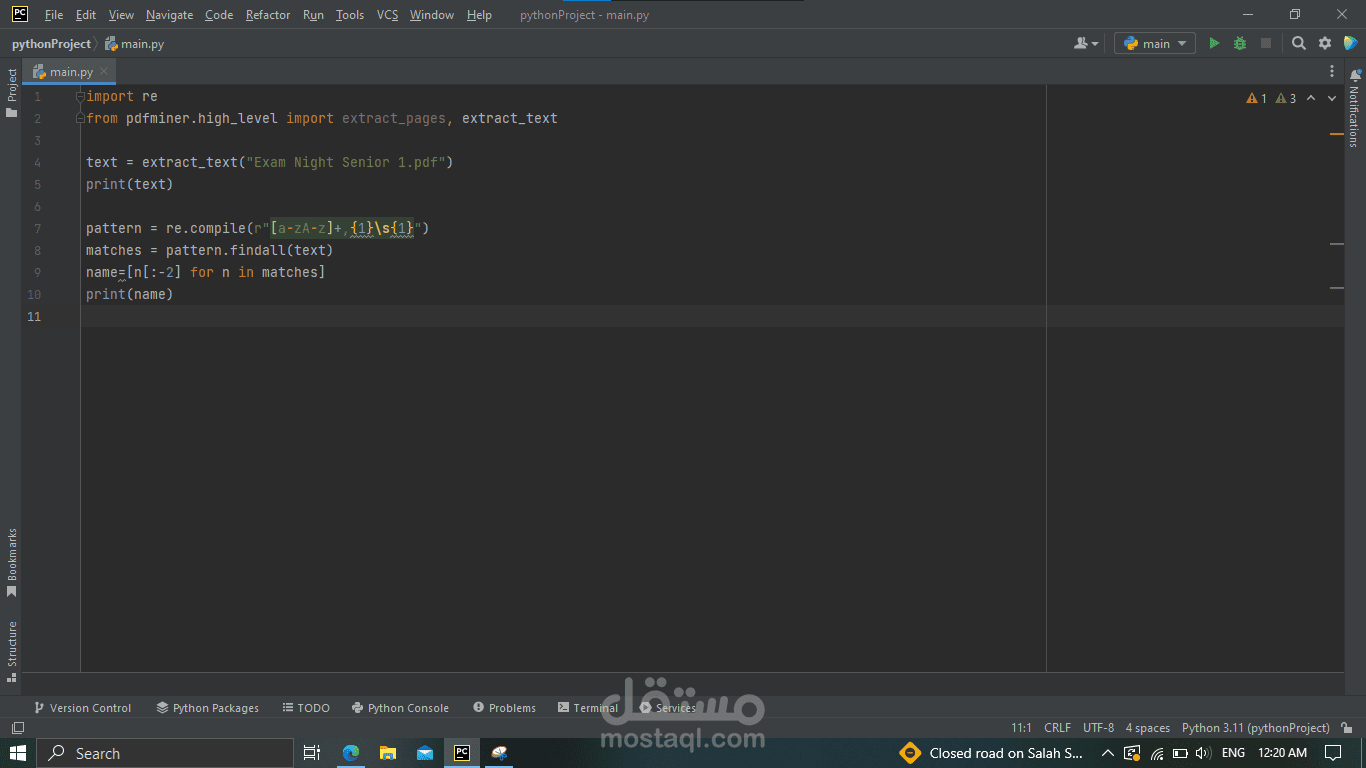1366x768 pixels.
Task: Start debugging using the bug icon
Action: (x=1239, y=43)
